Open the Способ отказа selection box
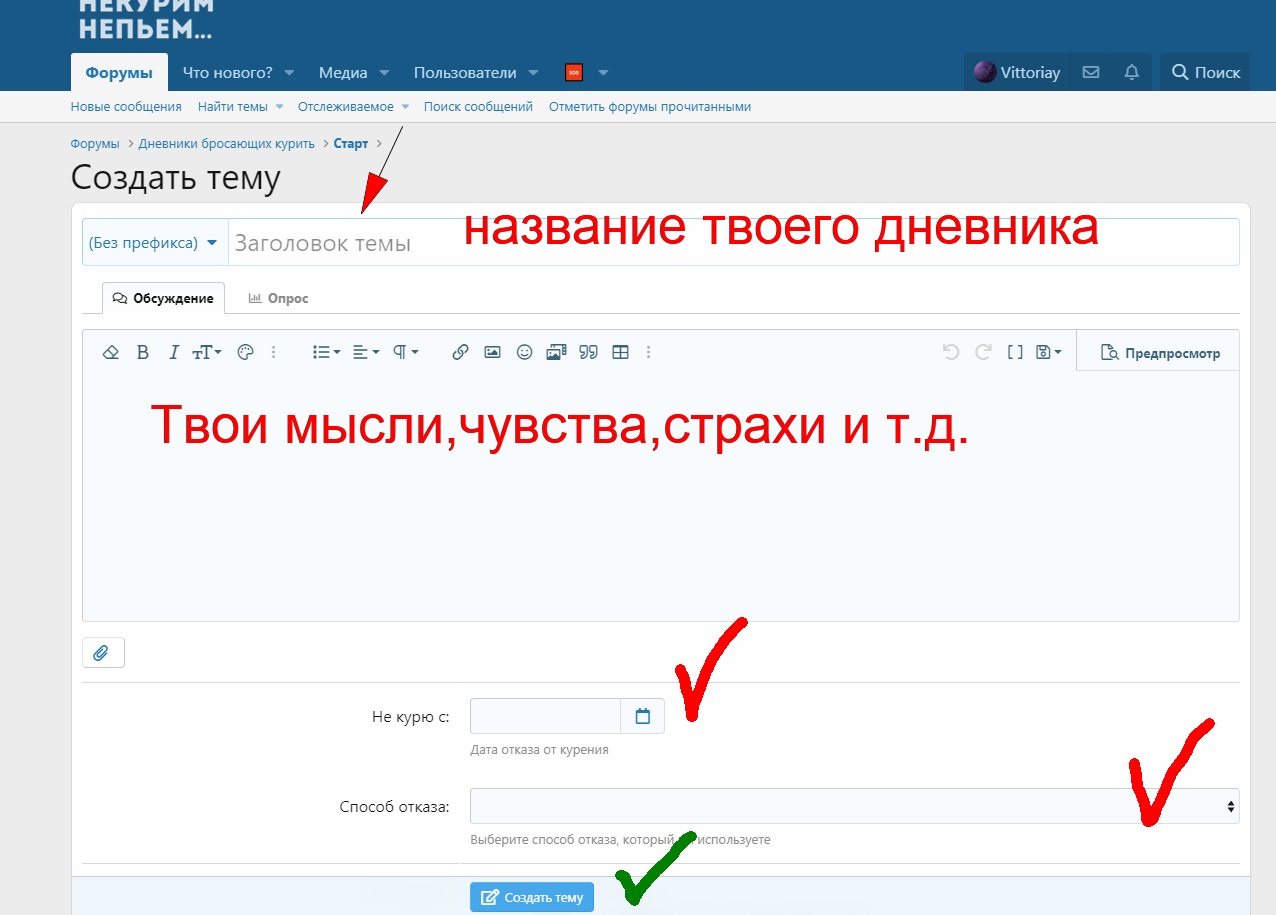This screenshot has height=915, width=1276. [x=853, y=806]
